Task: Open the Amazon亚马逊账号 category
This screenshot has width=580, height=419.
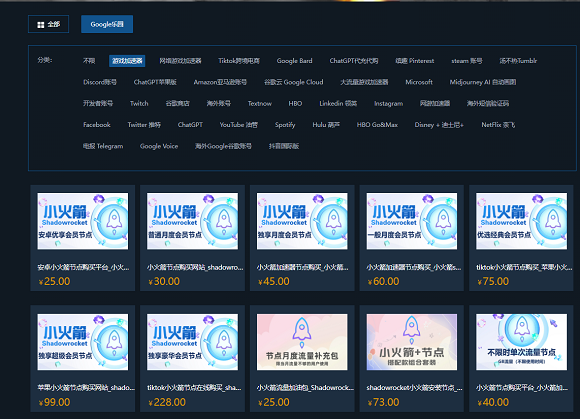Action: tap(220, 82)
